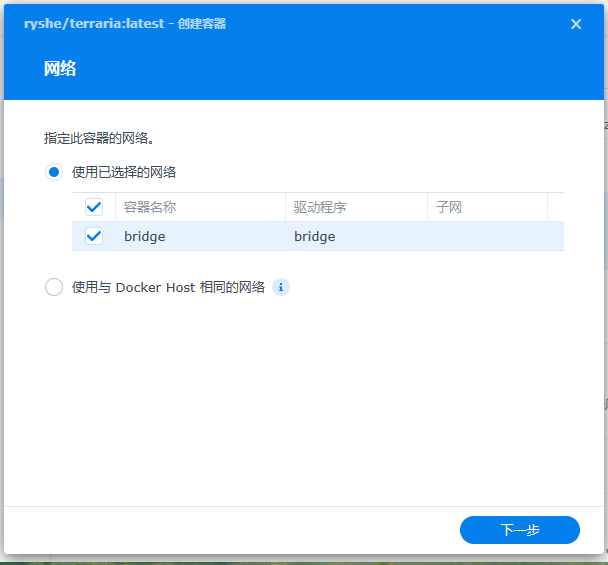The height and width of the screenshot is (565, 608).
Task: Open the info icon beside Docker Host option
Action: pos(281,287)
